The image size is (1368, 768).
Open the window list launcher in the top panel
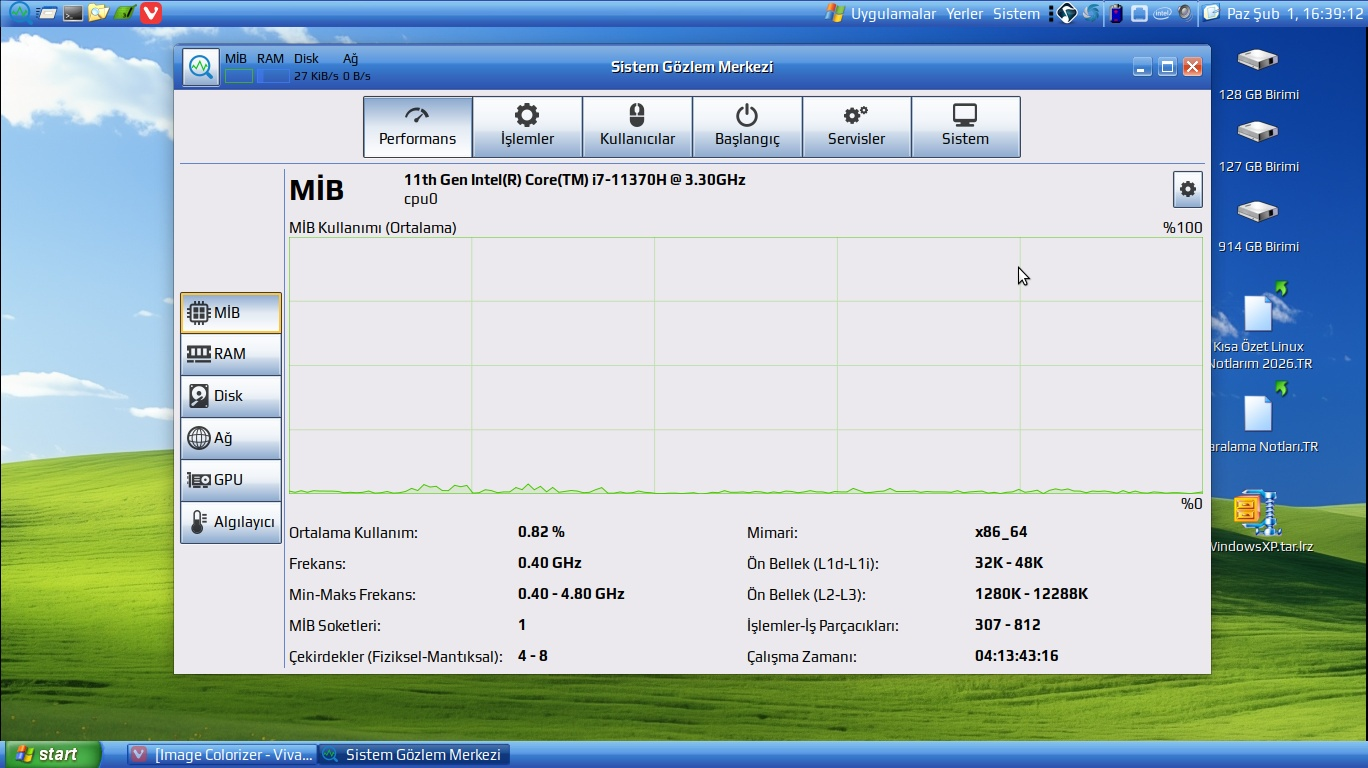click(x=46, y=13)
